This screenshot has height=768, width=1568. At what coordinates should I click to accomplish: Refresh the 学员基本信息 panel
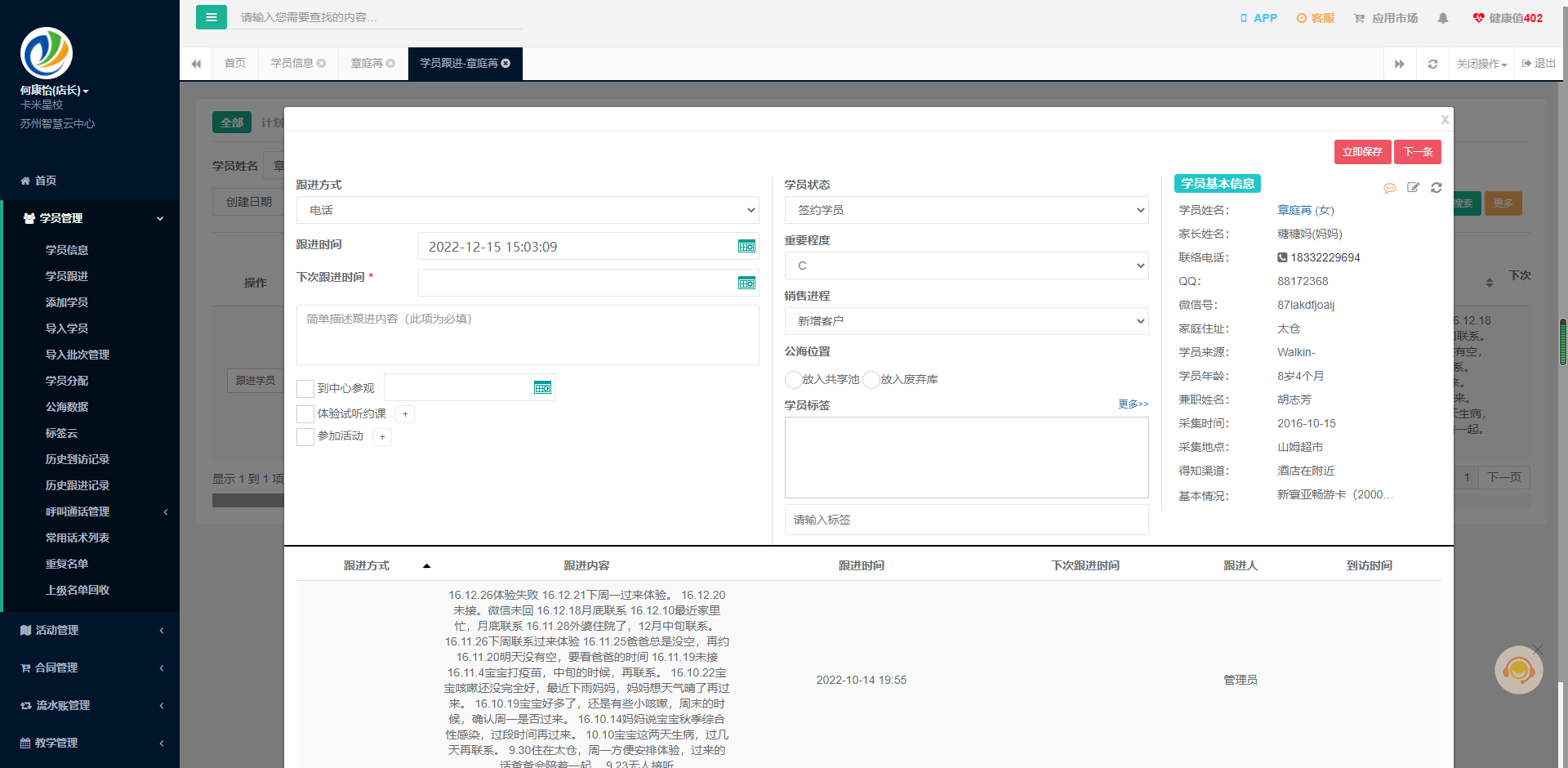pyautogui.click(x=1437, y=188)
